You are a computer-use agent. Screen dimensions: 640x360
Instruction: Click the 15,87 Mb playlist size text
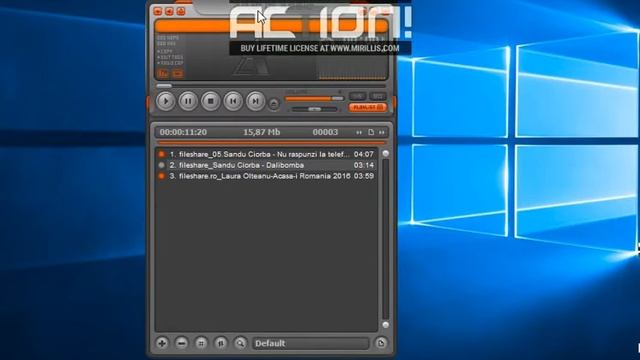coord(262,132)
